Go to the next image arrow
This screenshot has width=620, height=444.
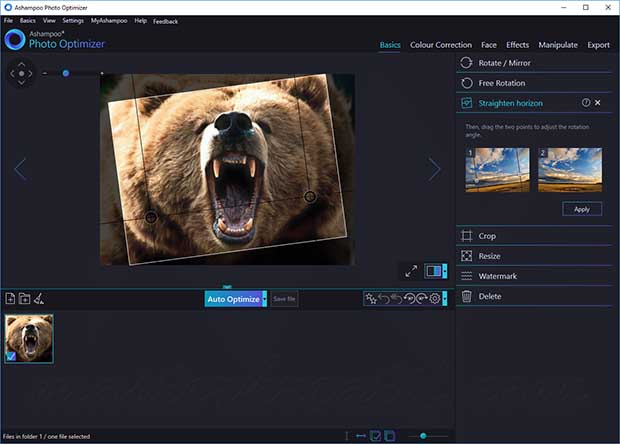tap(434, 169)
